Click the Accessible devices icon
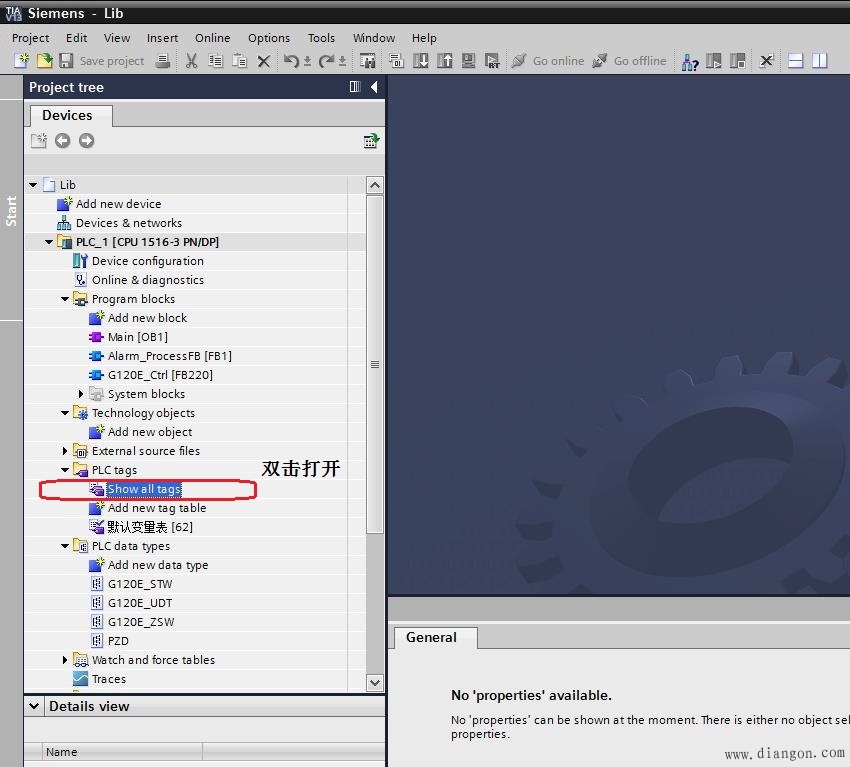 pos(690,61)
